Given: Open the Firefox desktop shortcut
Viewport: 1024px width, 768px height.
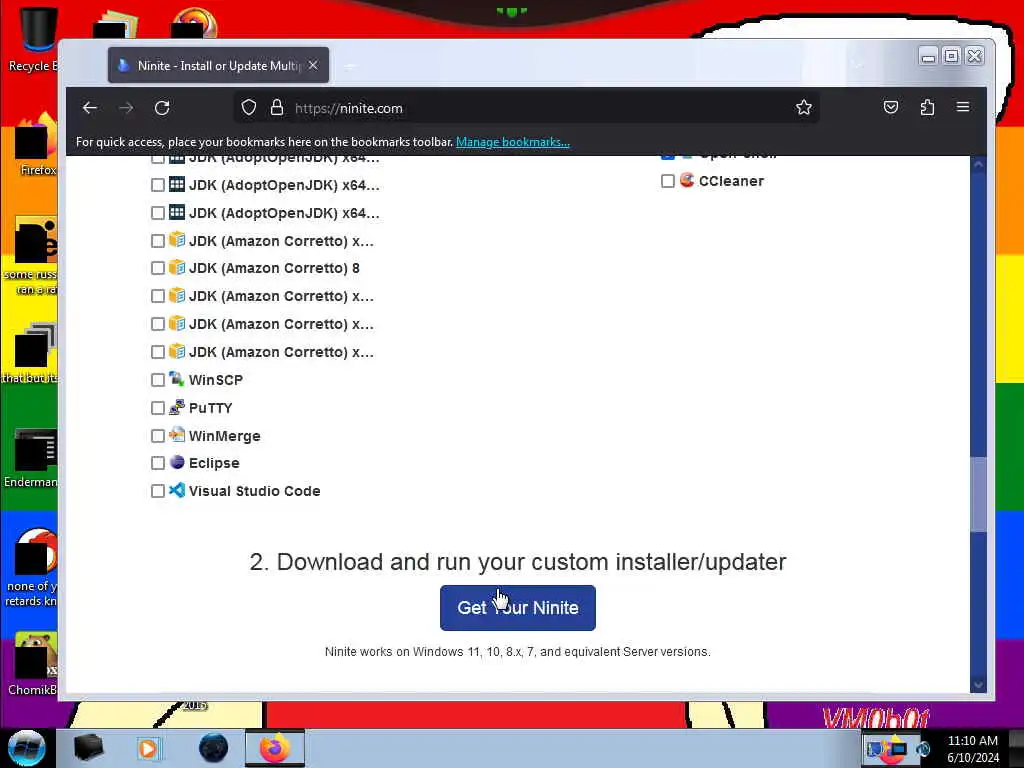Looking at the screenshot, I should 35,145.
